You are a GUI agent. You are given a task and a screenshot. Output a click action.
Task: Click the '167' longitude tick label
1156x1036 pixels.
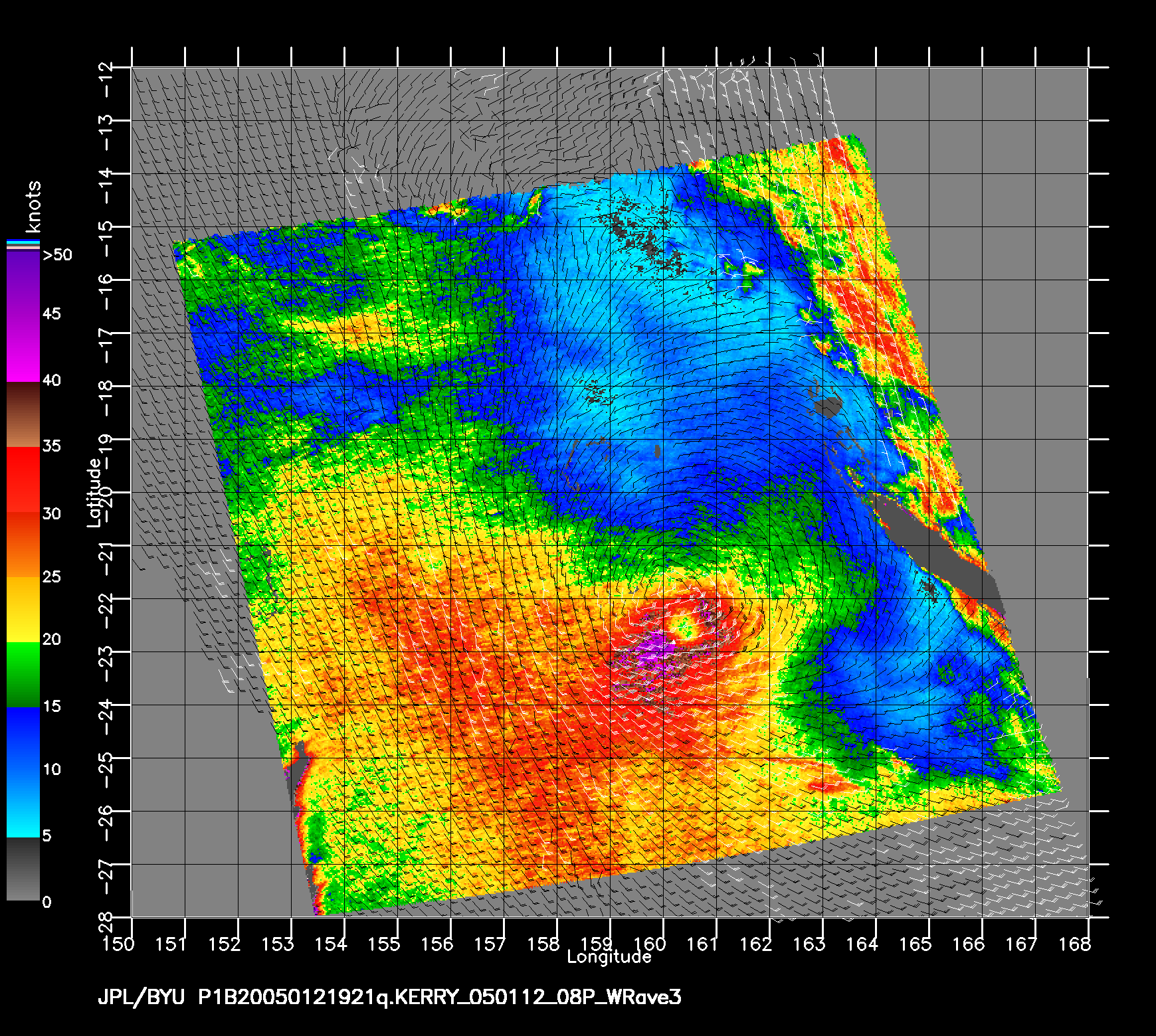pos(1022,944)
